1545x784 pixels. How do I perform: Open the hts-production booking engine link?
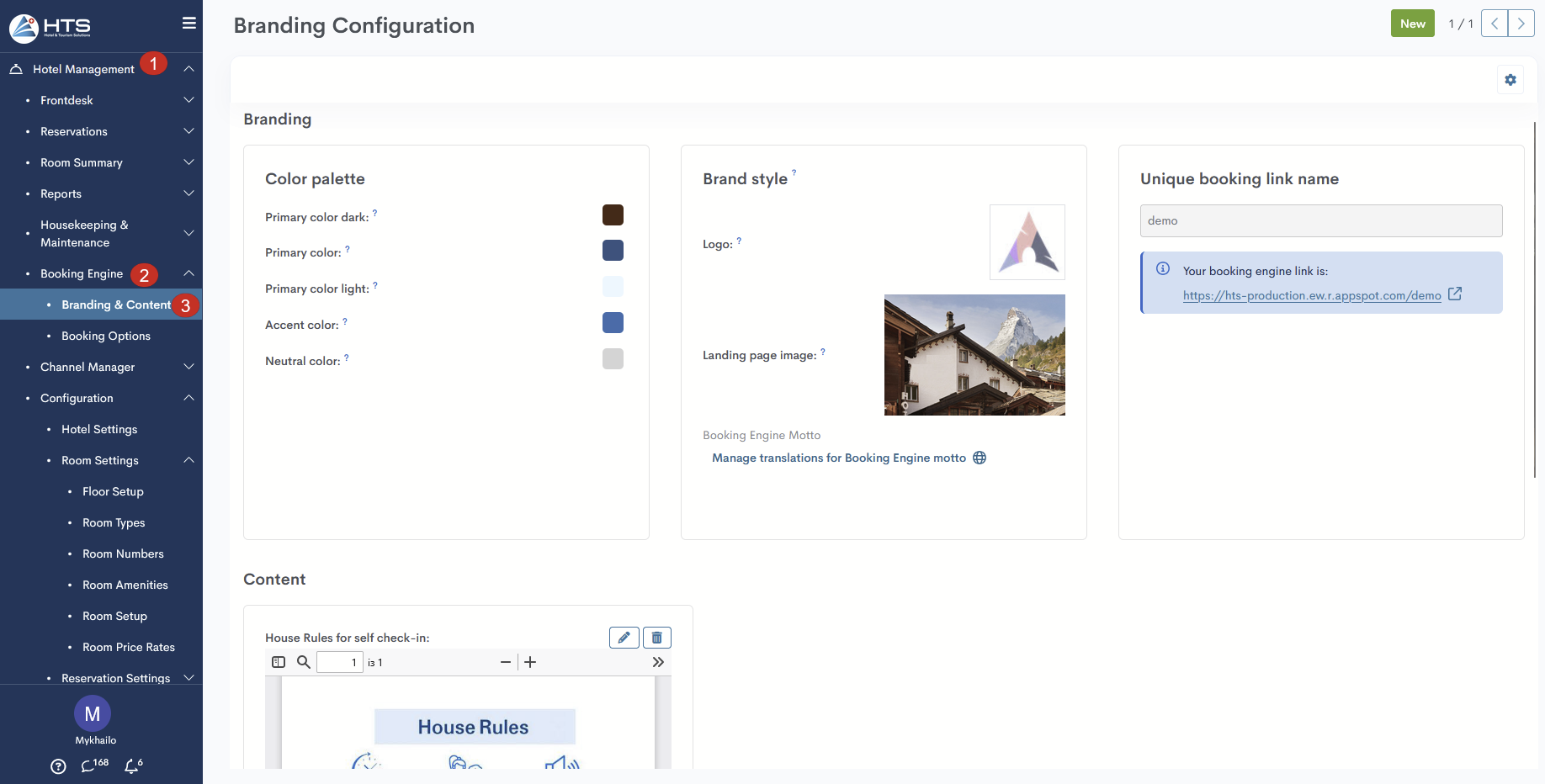[1311, 295]
